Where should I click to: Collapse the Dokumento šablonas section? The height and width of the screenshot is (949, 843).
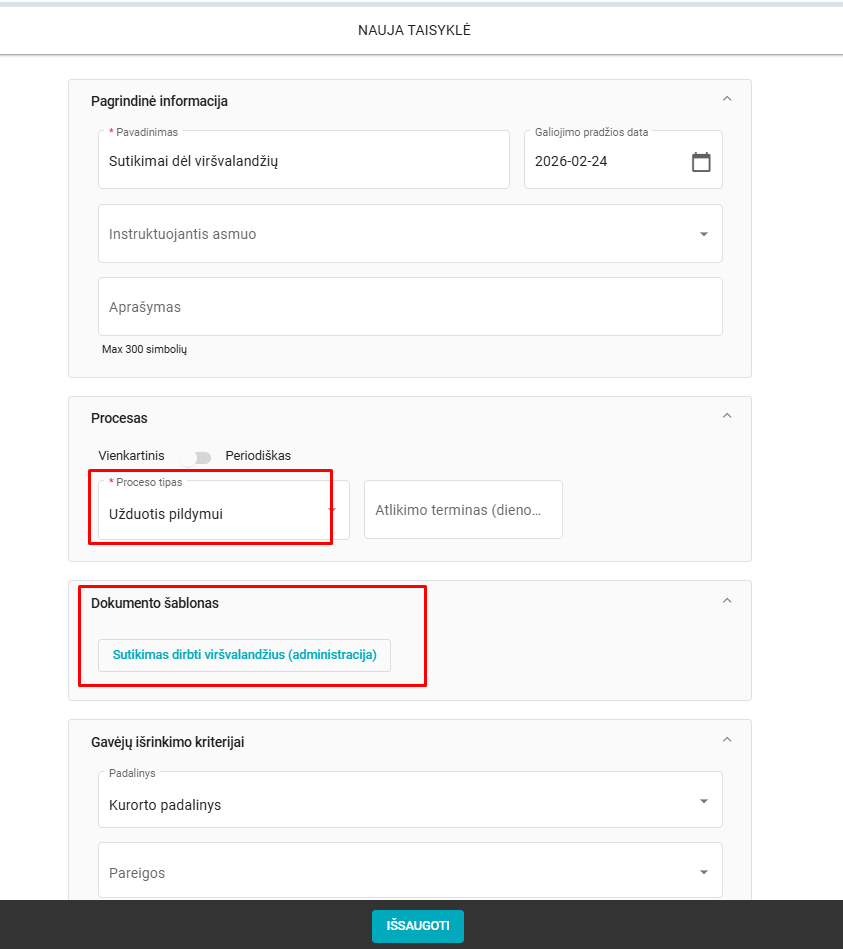(x=727, y=601)
